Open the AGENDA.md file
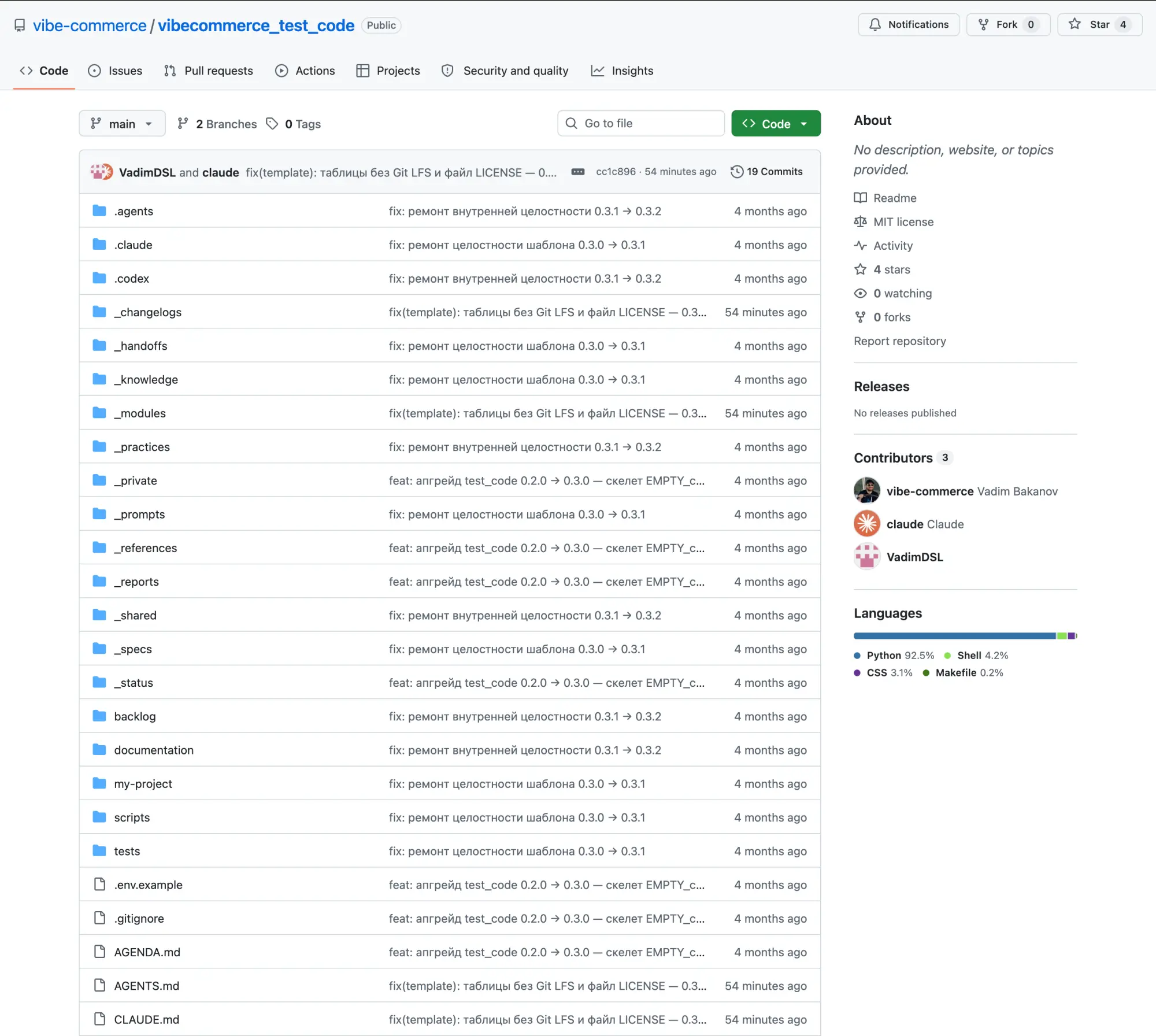 click(x=147, y=952)
